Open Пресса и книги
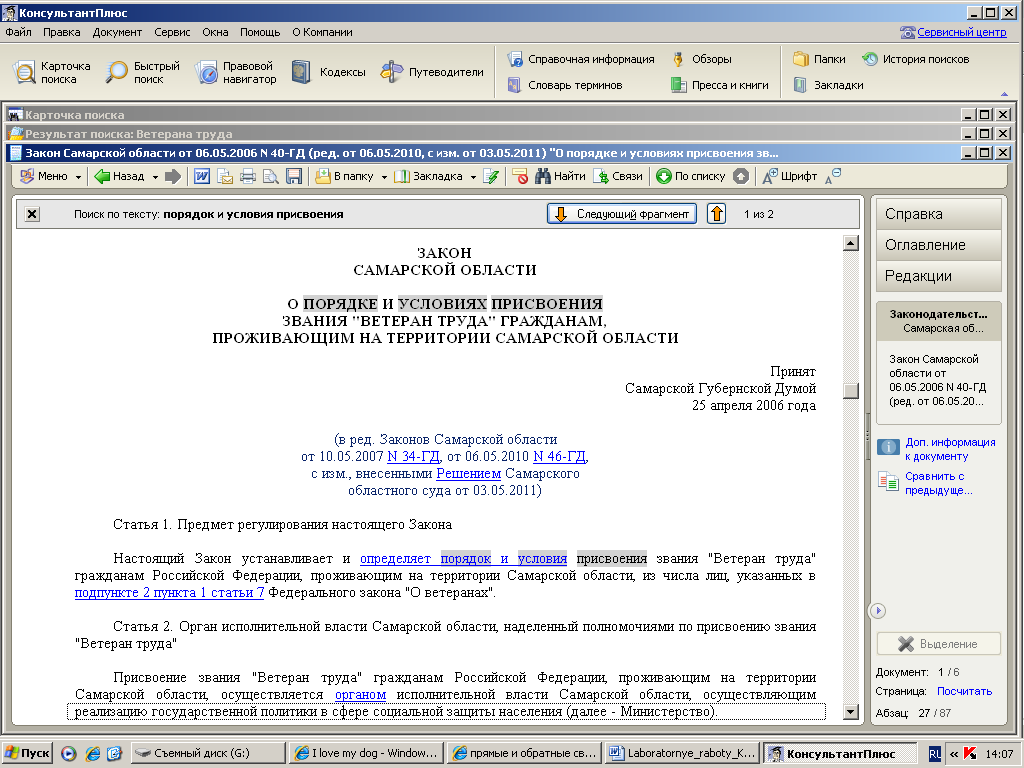 click(x=720, y=85)
